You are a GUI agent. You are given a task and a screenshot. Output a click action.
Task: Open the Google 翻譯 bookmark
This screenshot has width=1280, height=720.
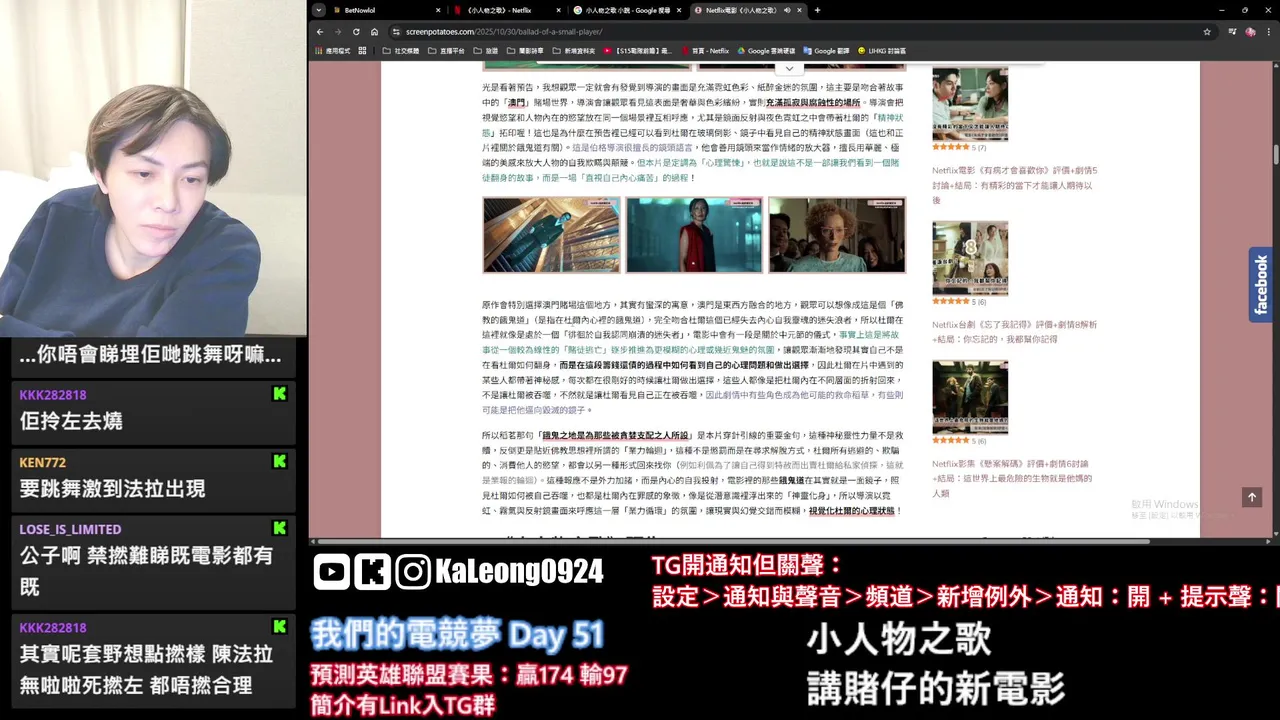(825, 50)
